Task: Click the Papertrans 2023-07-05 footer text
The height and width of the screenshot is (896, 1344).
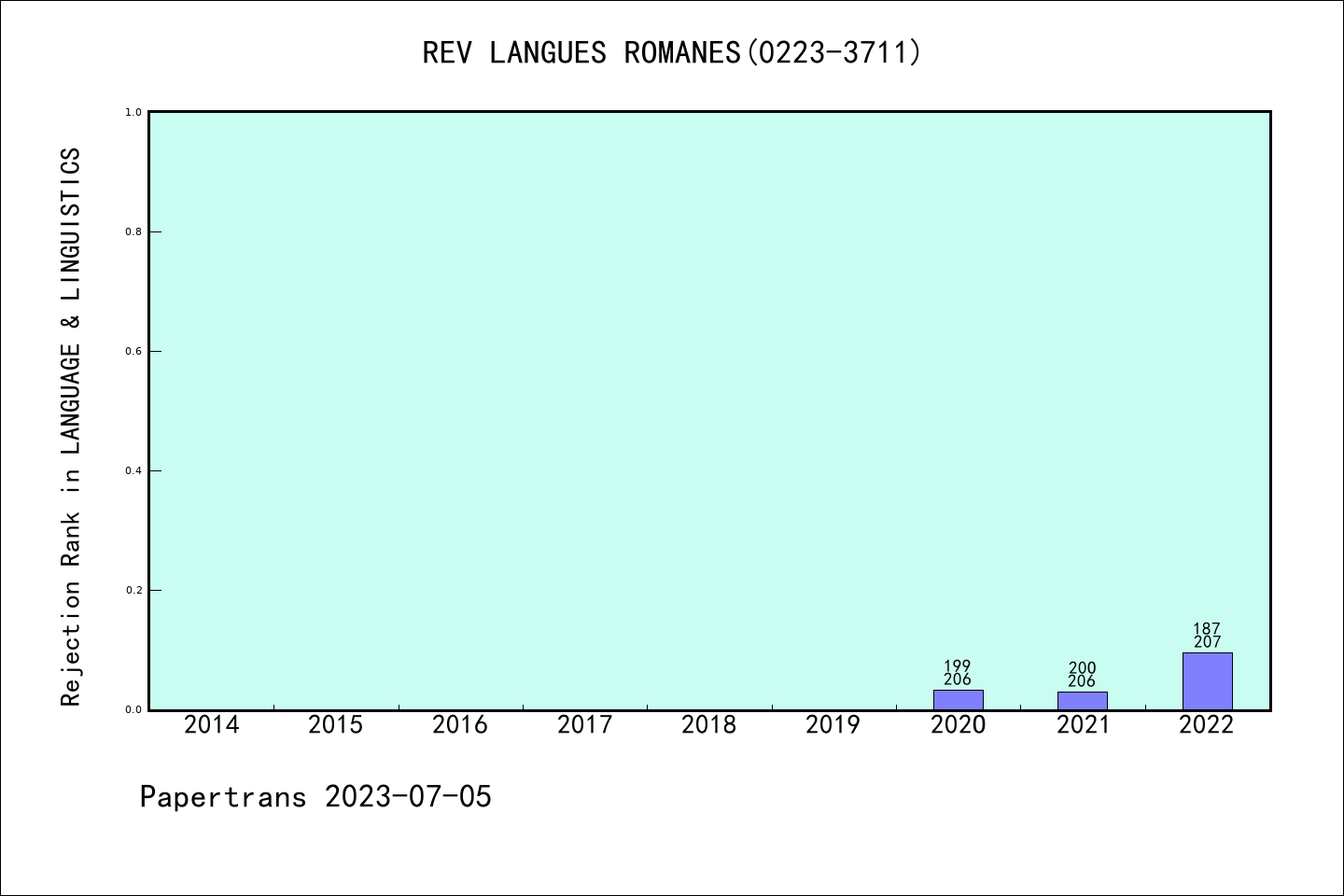Action: 315,797
